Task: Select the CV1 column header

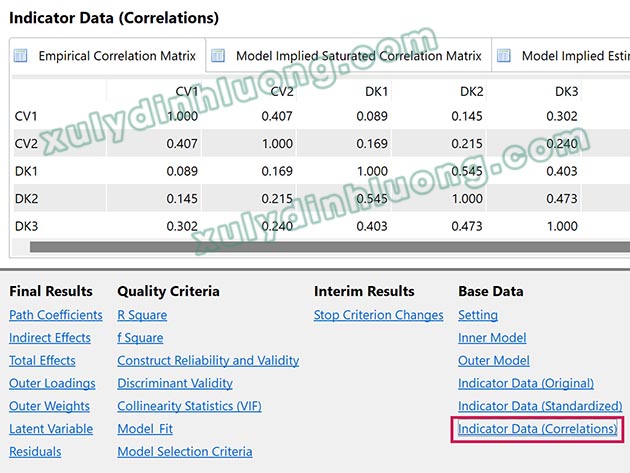Action: click(x=187, y=92)
